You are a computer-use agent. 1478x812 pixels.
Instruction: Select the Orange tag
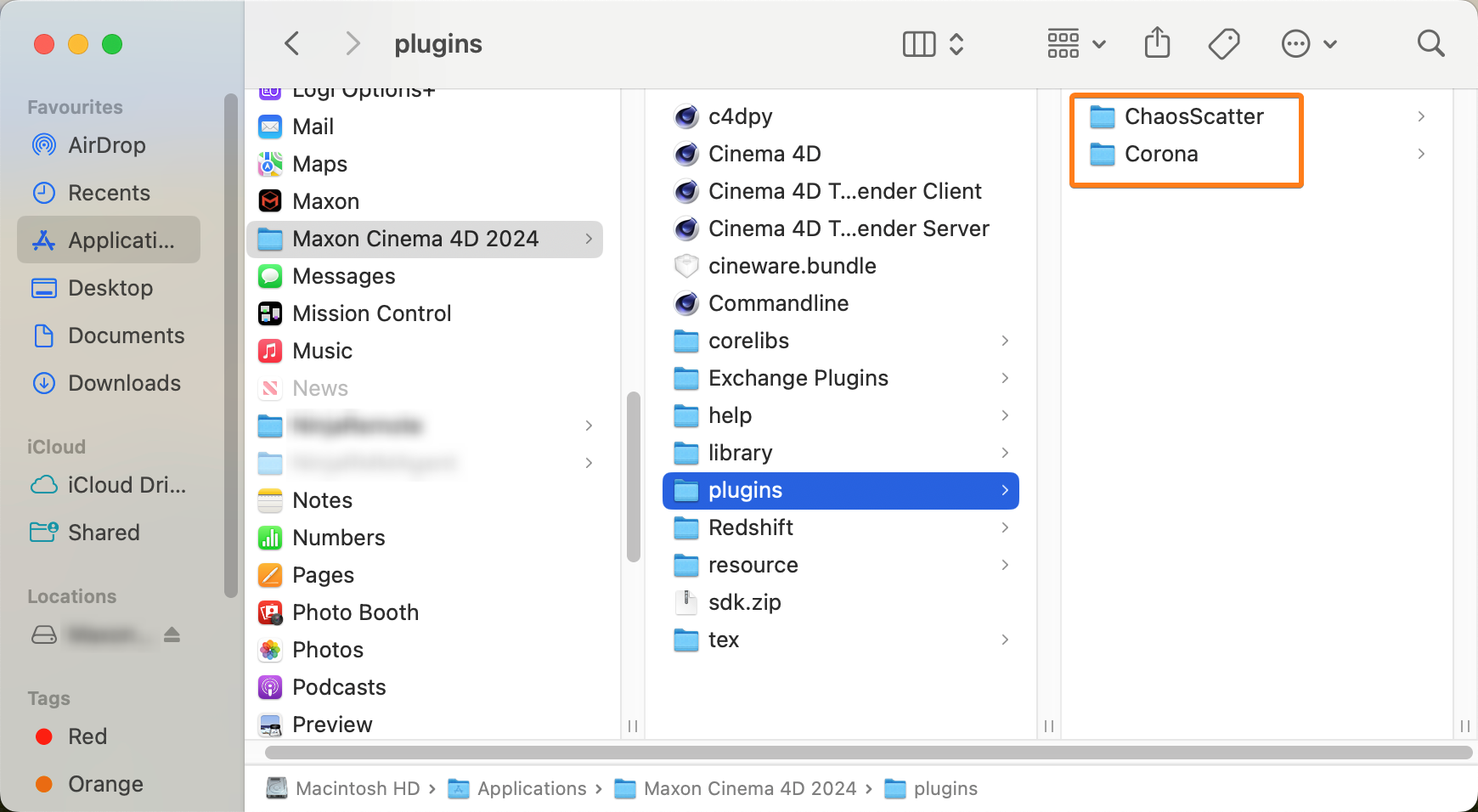[109, 784]
